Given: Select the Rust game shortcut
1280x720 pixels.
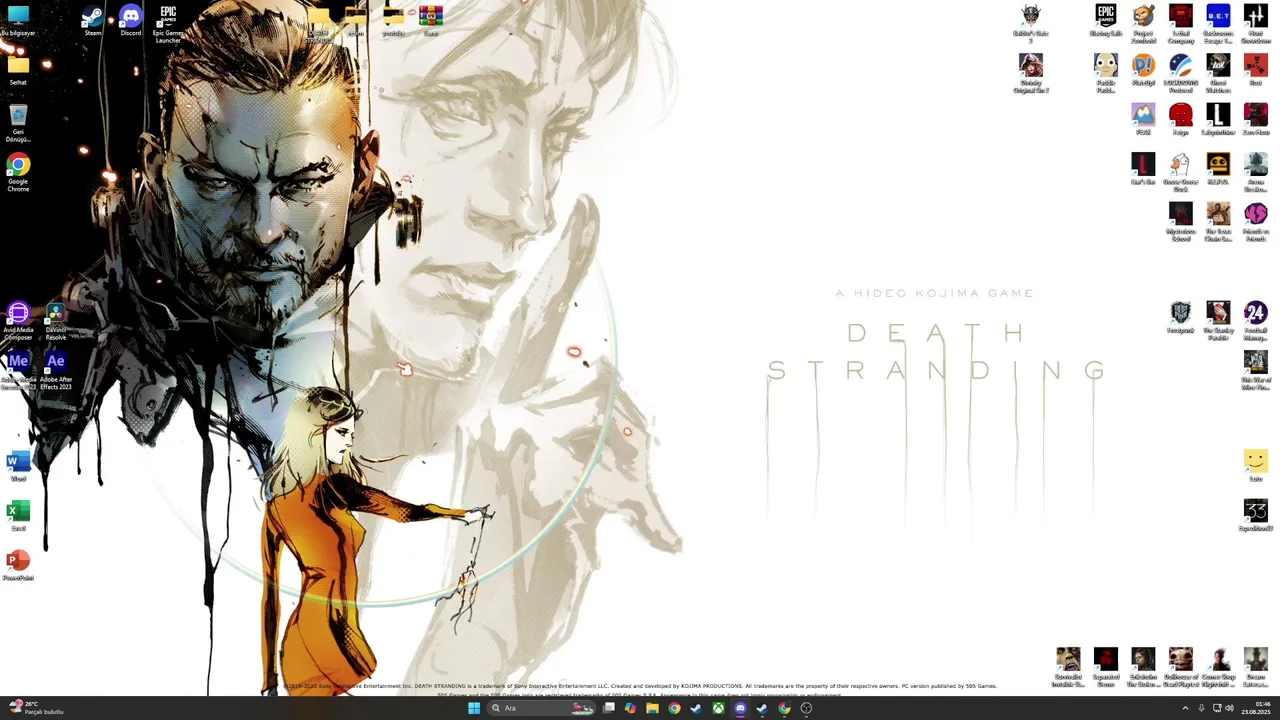Looking at the screenshot, I should coord(1256,70).
